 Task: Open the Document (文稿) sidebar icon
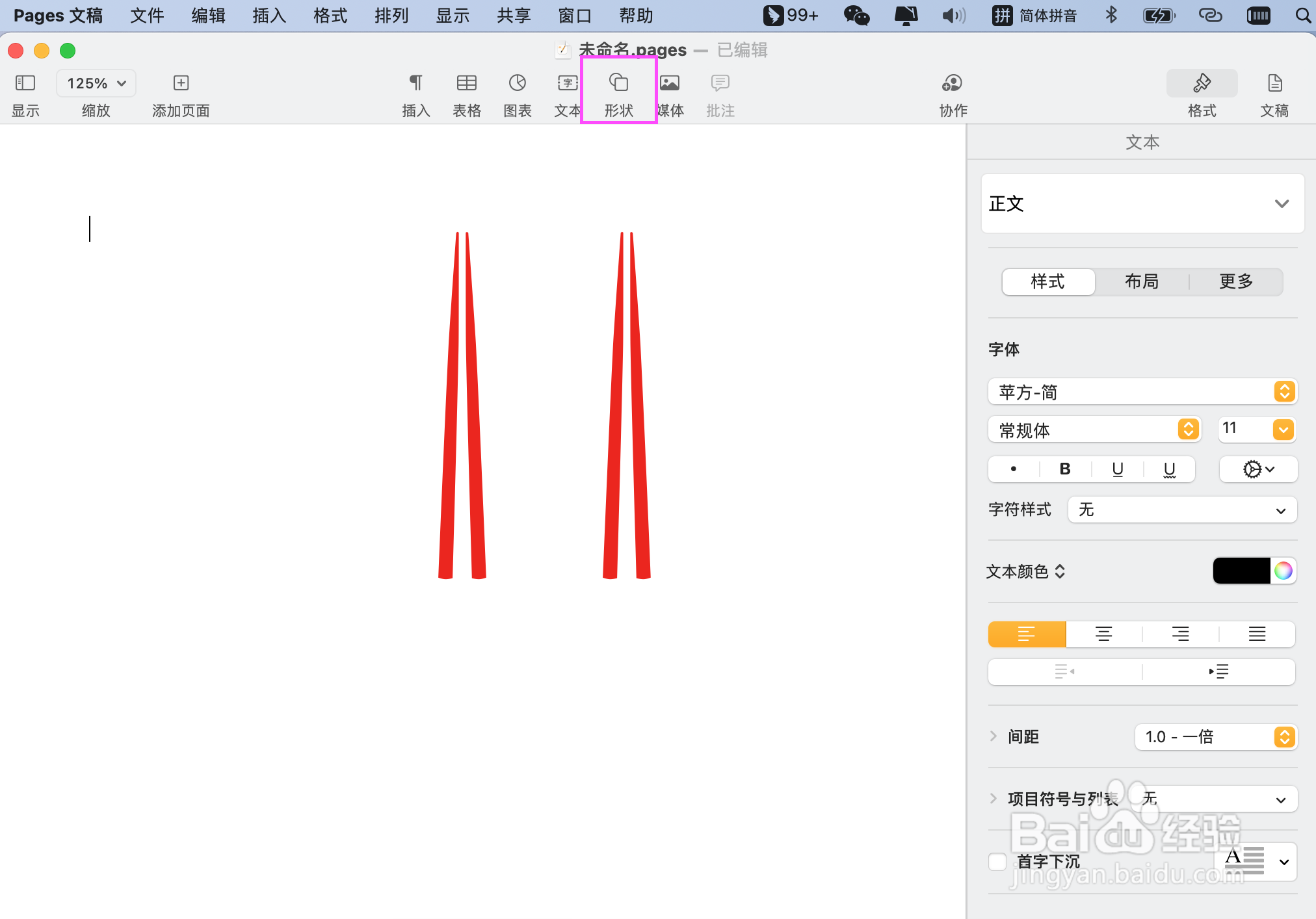click(x=1274, y=83)
